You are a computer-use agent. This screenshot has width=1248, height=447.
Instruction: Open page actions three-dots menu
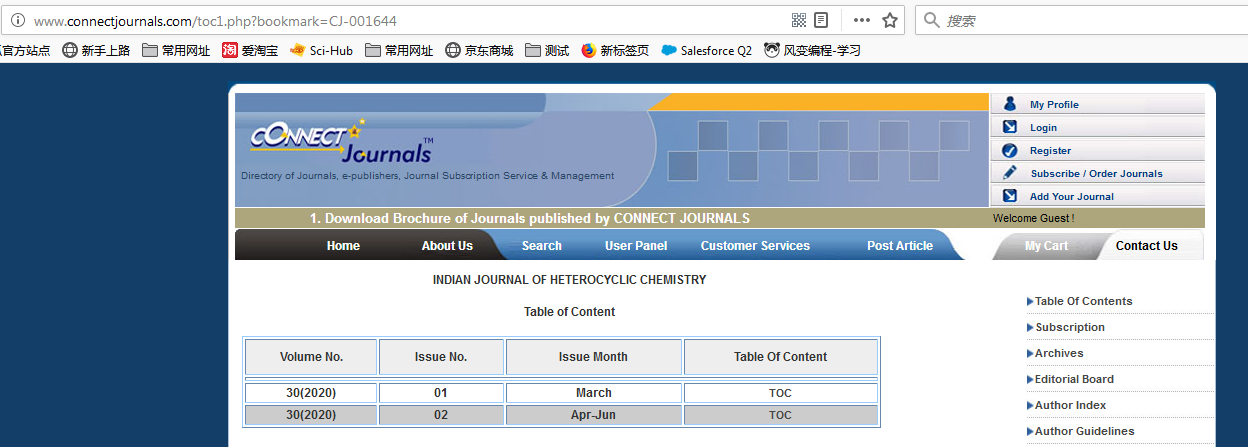tap(861, 20)
